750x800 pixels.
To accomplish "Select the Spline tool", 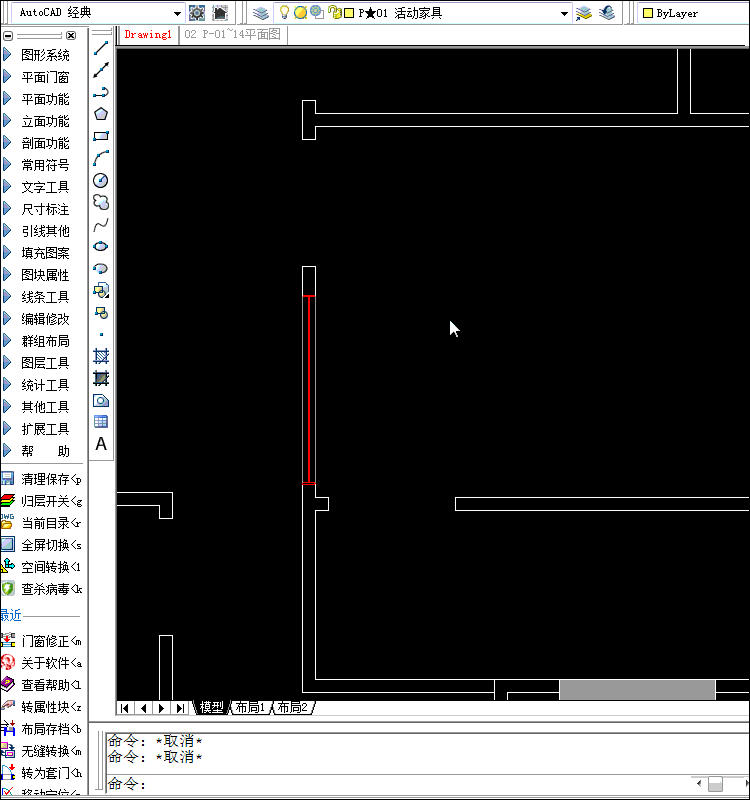I will pyautogui.click(x=101, y=224).
